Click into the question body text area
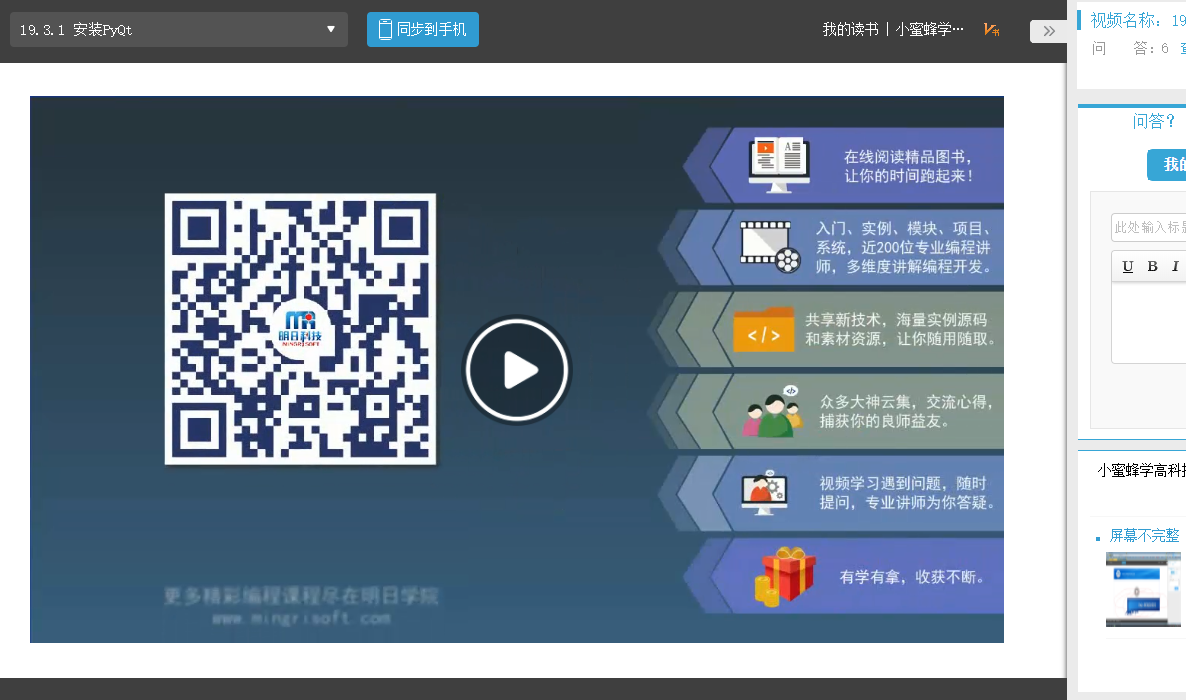This screenshot has height=700, width=1186. tap(1148, 323)
